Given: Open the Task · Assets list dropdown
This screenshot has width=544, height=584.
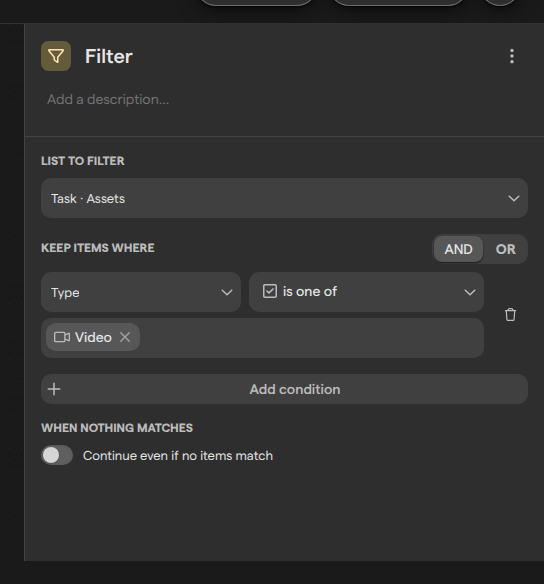Looking at the screenshot, I should pos(284,198).
